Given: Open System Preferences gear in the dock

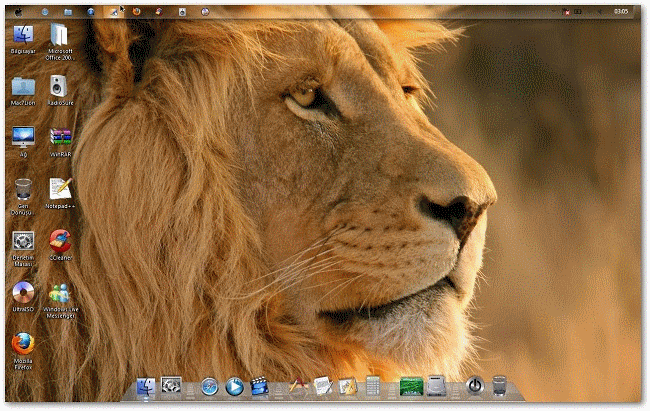Looking at the screenshot, I should [x=171, y=386].
